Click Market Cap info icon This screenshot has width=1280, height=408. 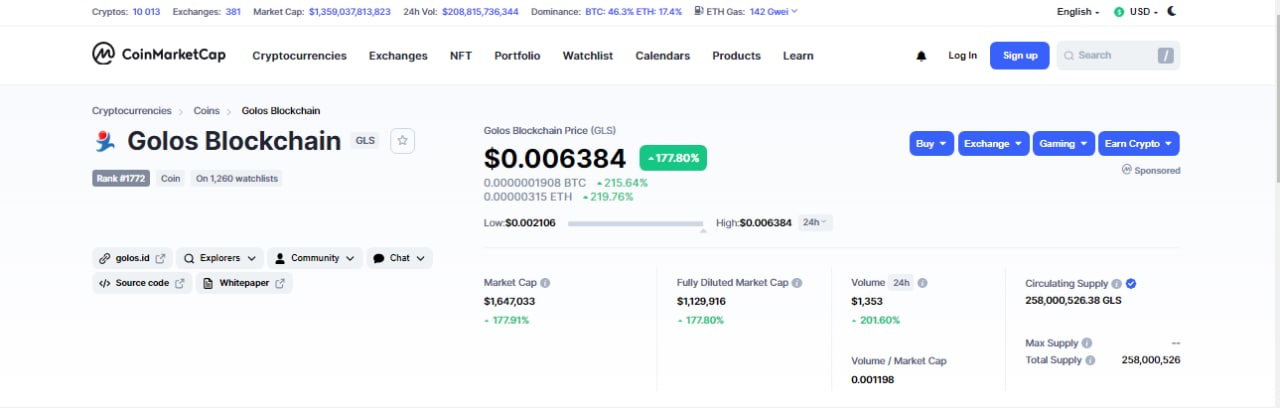545,283
